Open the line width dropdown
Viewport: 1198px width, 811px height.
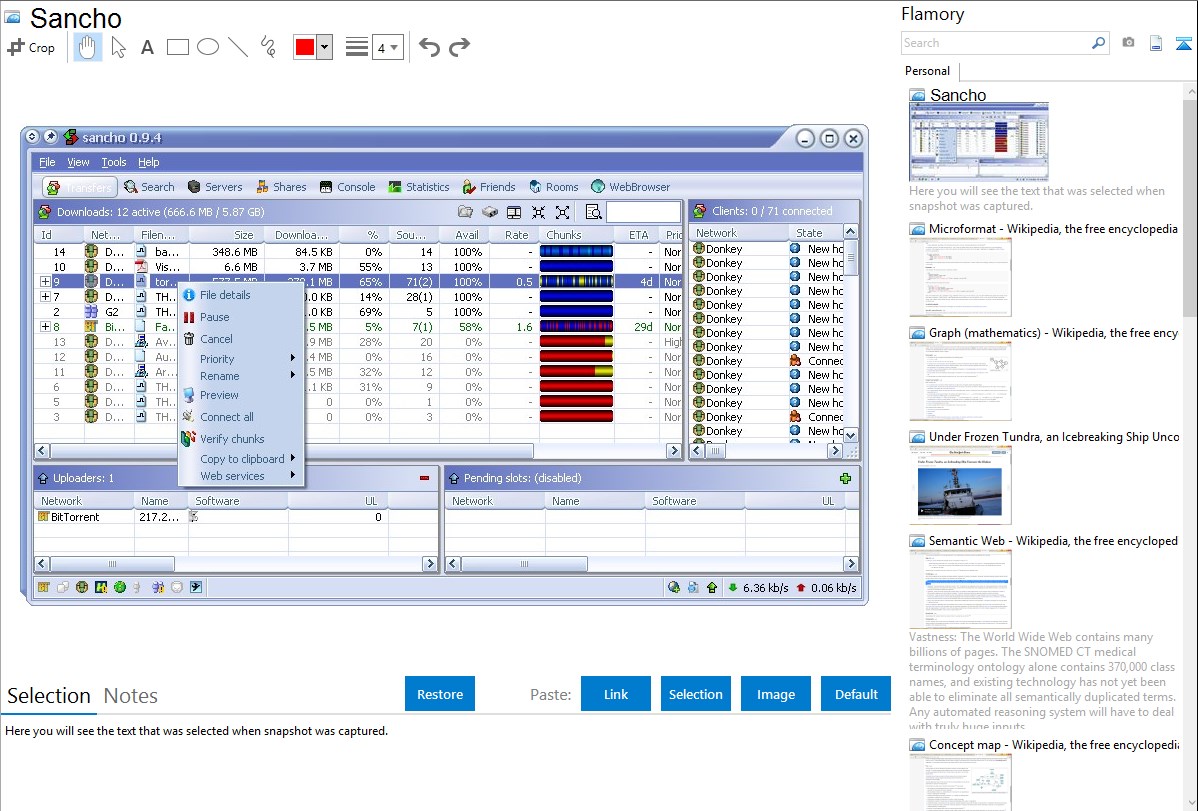coord(388,47)
